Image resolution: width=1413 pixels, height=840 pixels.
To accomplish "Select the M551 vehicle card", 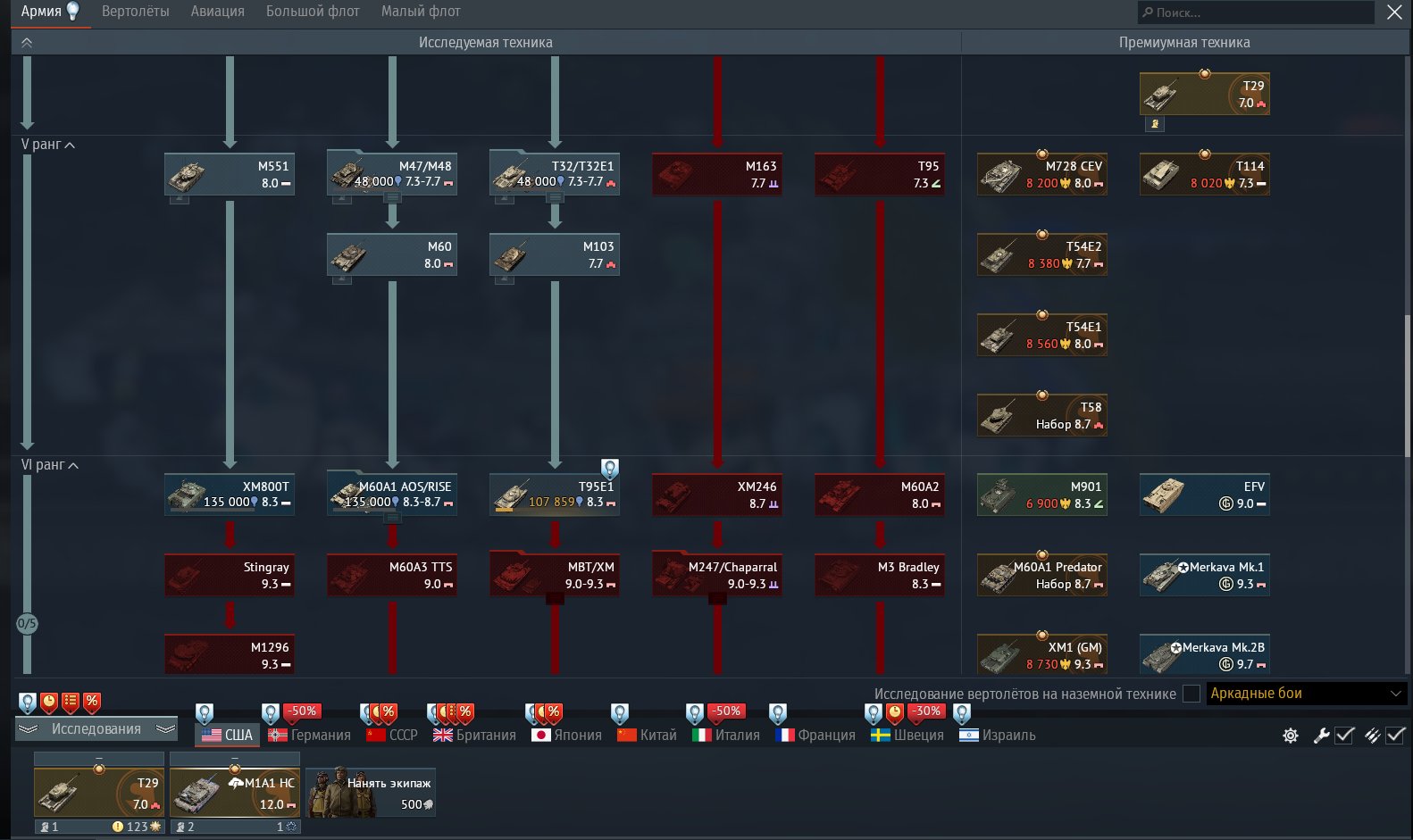I will tap(230, 174).
